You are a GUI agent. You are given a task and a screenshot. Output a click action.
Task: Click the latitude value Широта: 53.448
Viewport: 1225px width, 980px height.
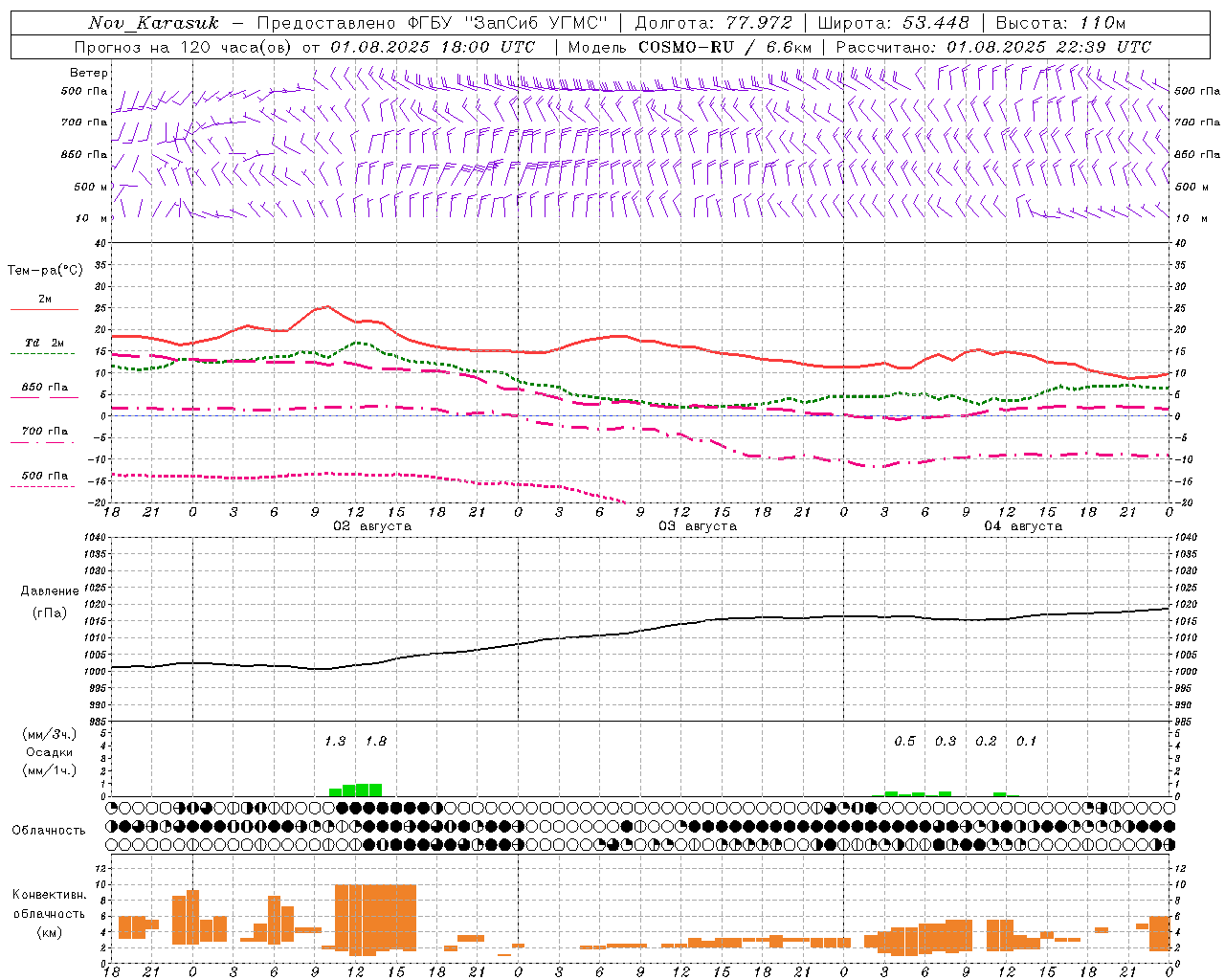click(893, 23)
